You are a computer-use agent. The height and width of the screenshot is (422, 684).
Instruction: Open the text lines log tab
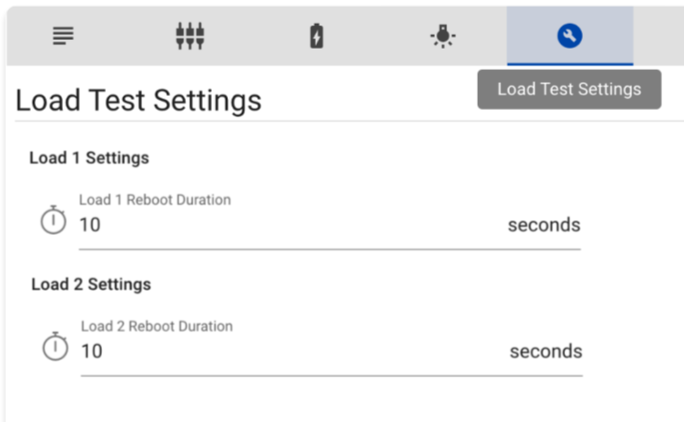63,37
